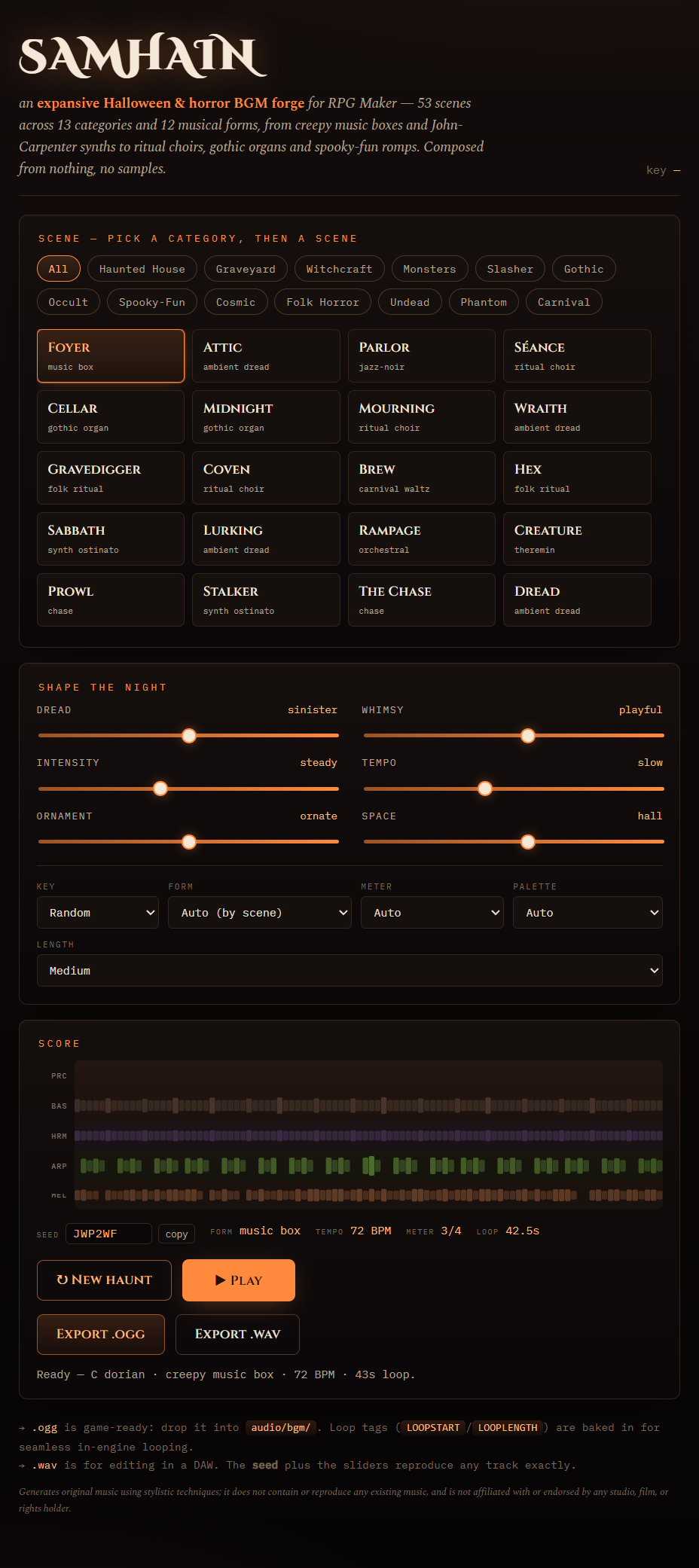Adjust the Intensity slider handle
699x1568 pixels.
(160, 789)
